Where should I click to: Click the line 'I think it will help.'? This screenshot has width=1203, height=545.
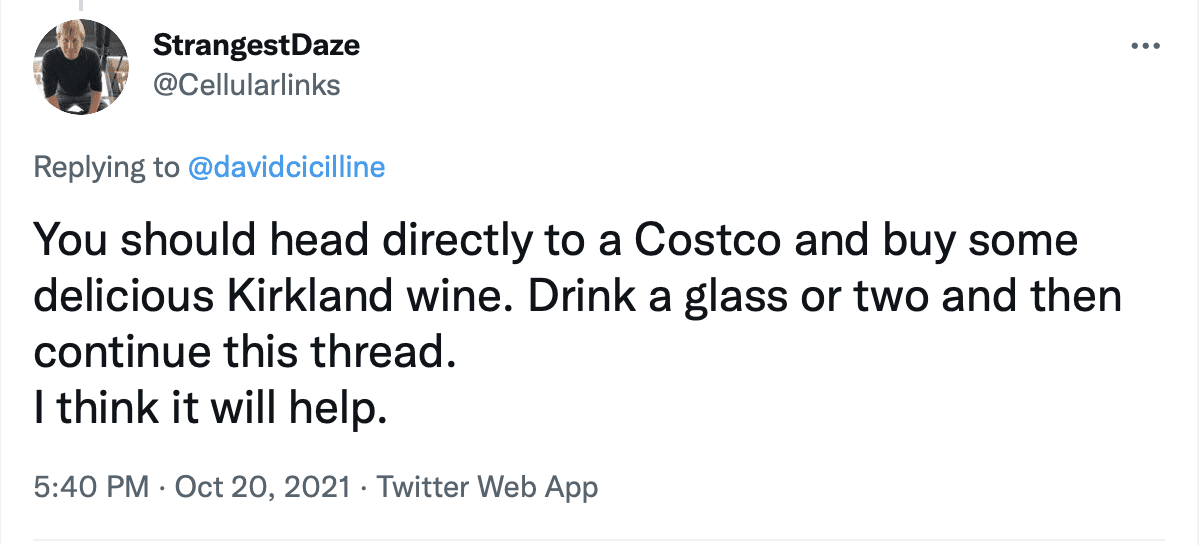[210, 410]
